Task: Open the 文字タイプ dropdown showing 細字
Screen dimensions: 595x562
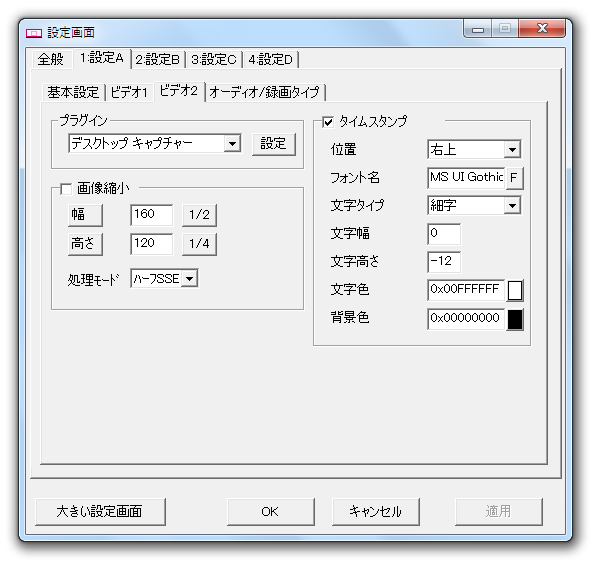Action: (474, 206)
